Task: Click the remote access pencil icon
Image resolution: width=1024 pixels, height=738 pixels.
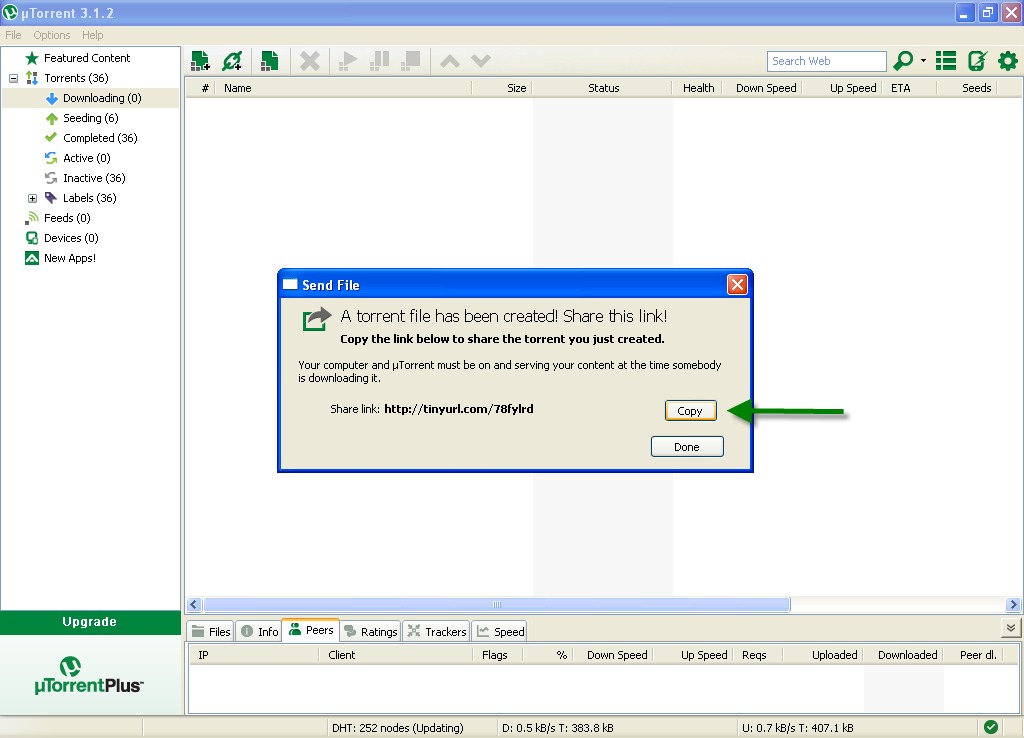Action: point(977,61)
